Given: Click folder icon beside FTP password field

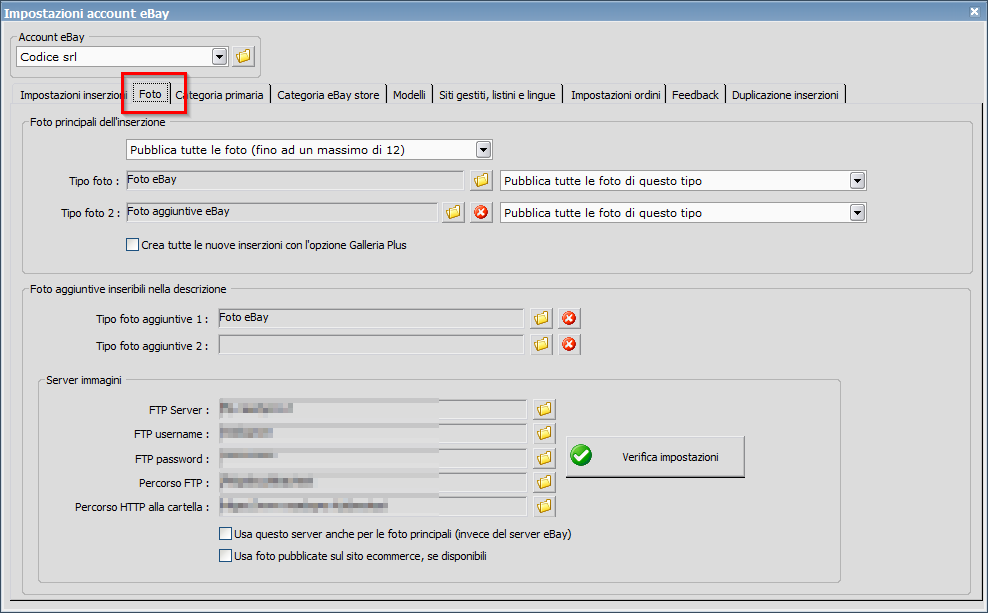Looking at the screenshot, I should [544, 458].
